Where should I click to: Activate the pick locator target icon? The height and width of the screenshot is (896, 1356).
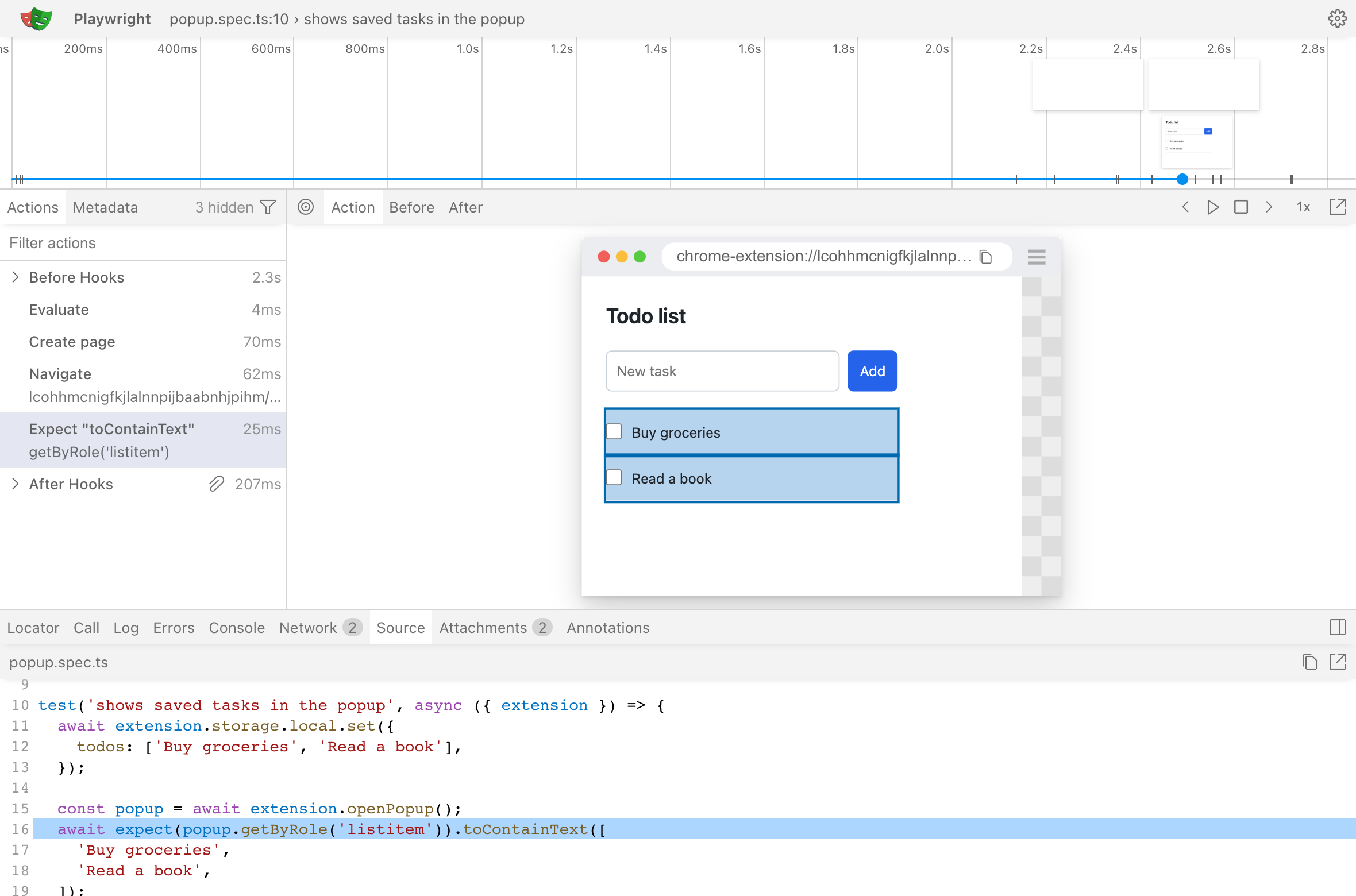pyautogui.click(x=306, y=207)
